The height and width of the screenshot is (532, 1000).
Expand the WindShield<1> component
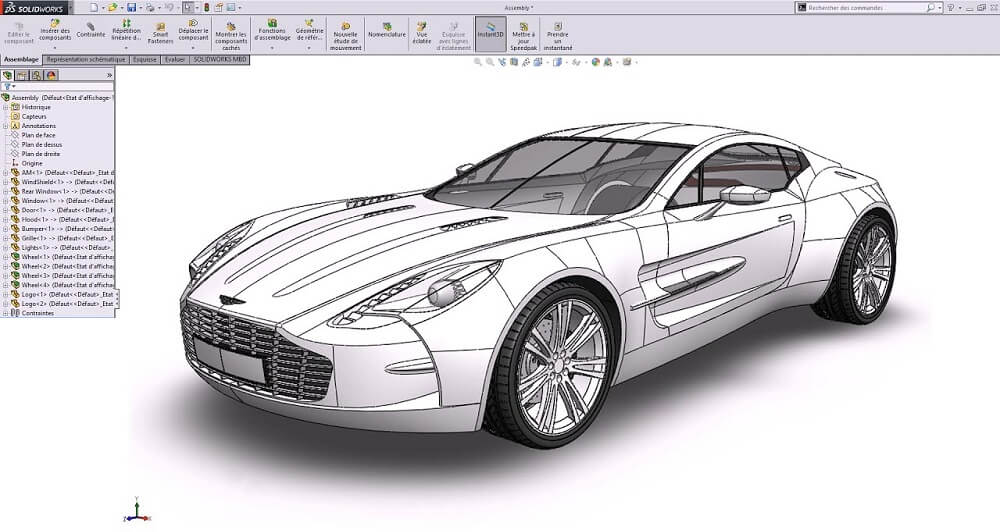(x=6, y=182)
